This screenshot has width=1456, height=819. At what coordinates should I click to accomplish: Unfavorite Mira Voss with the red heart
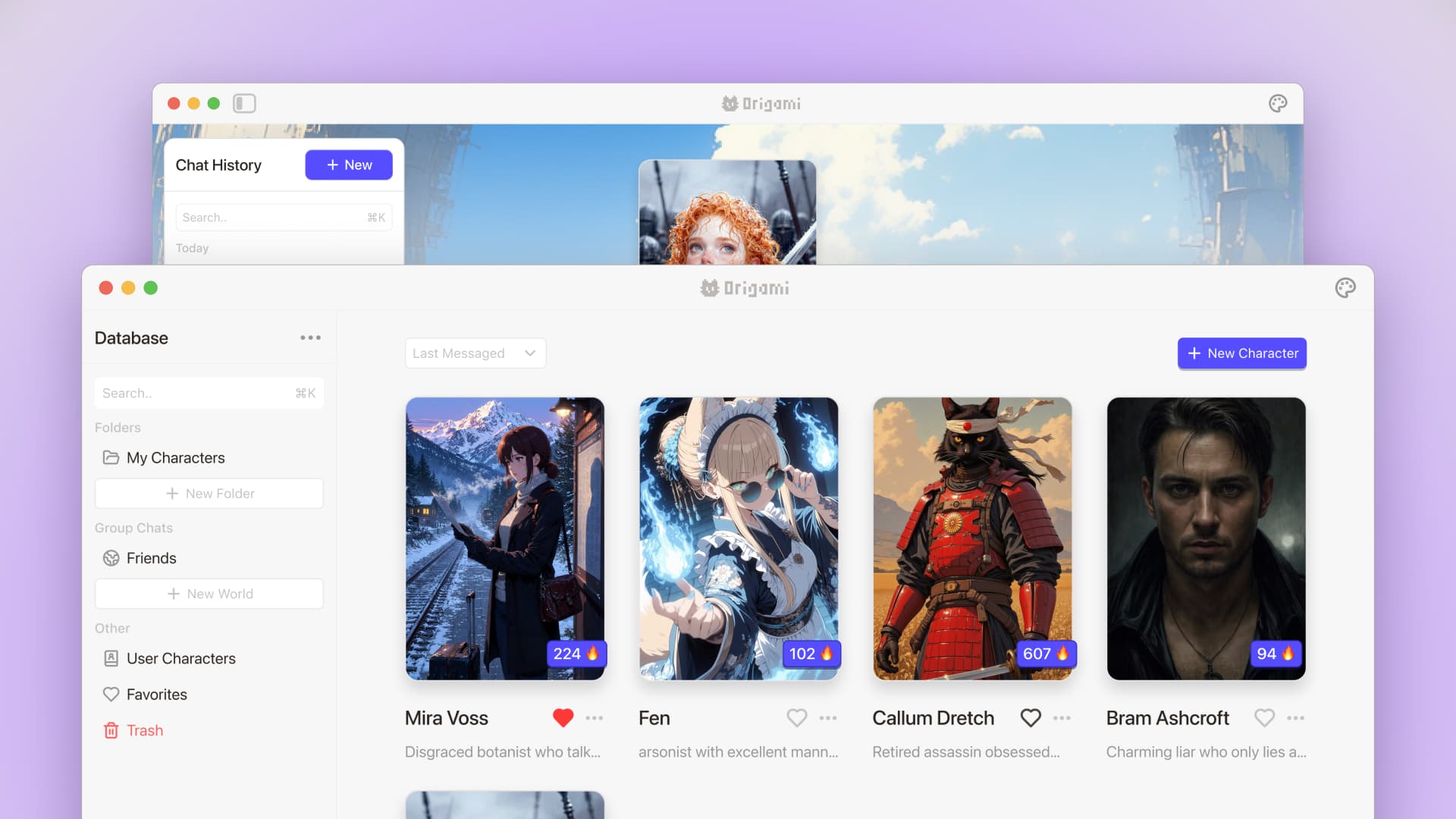(563, 717)
